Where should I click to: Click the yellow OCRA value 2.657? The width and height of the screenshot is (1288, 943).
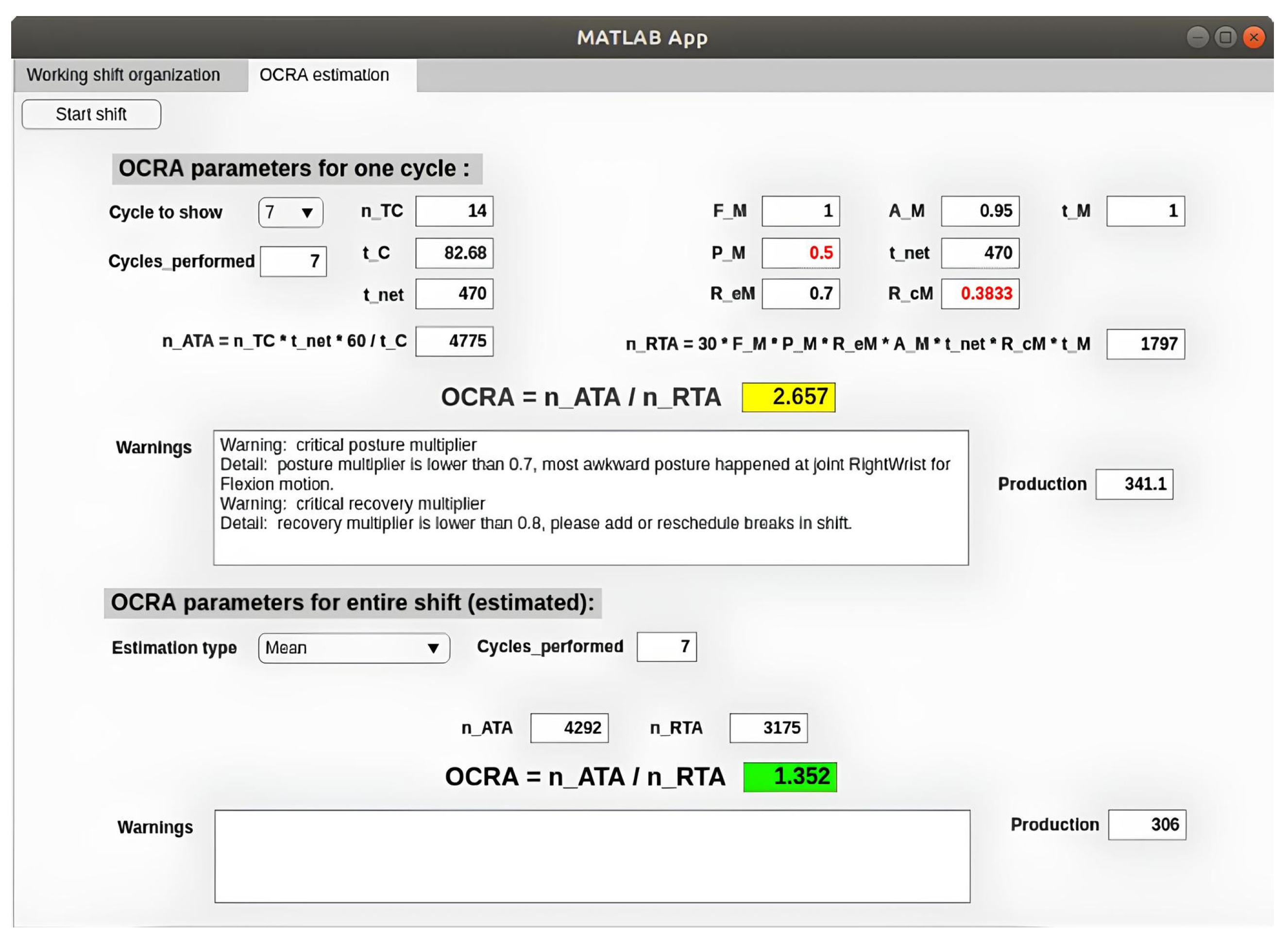tap(788, 397)
